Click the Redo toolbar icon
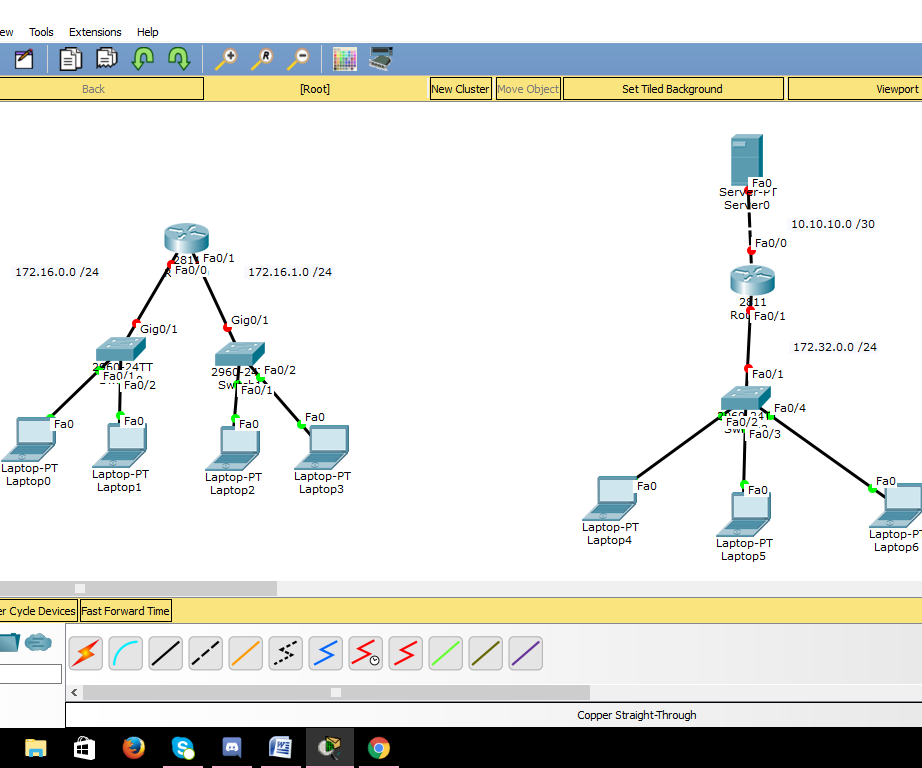Viewport: 922px width, 768px height. pyautogui.click(x=179, y=58)
